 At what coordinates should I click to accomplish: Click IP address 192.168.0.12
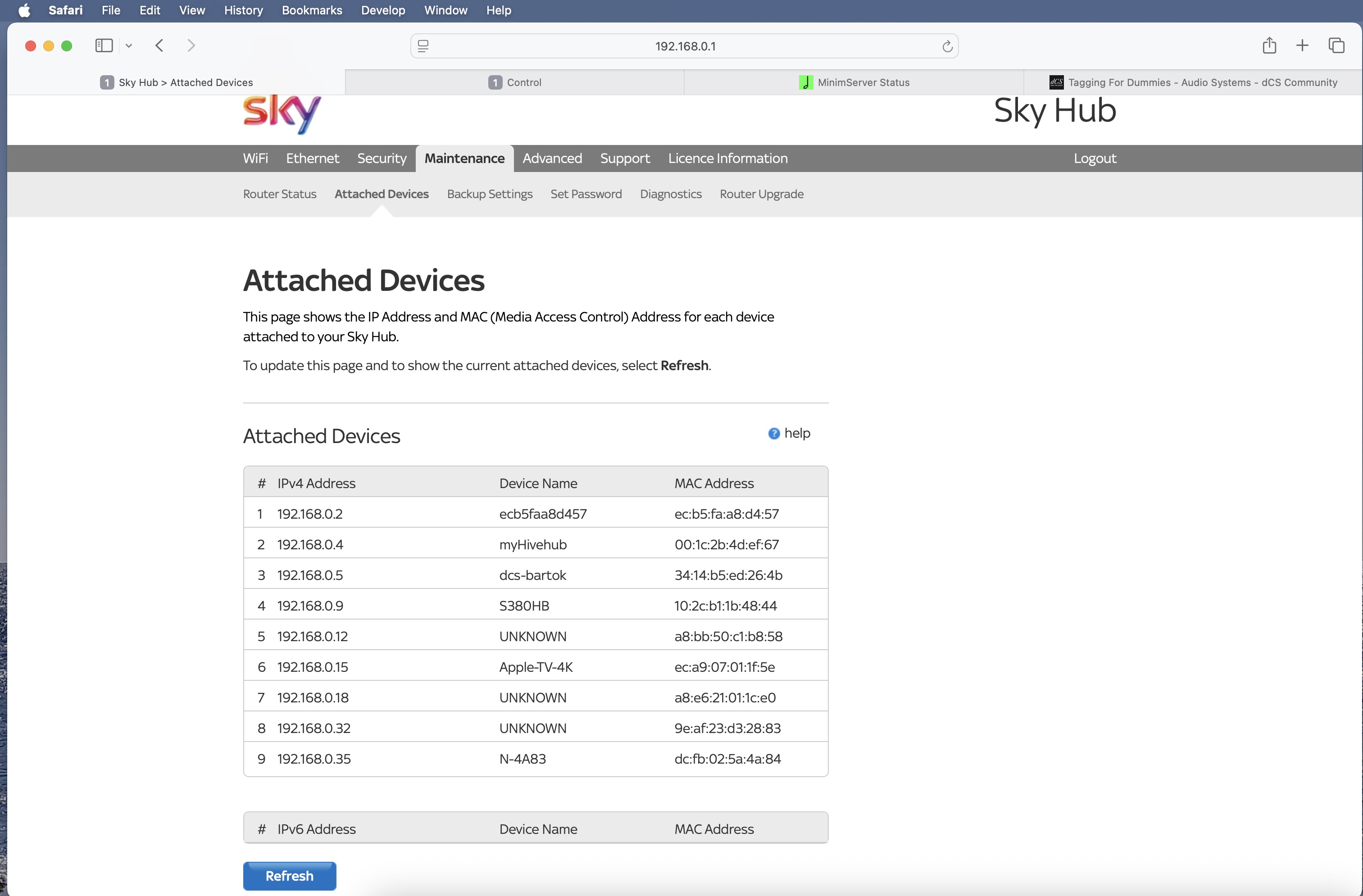(312, 637)
